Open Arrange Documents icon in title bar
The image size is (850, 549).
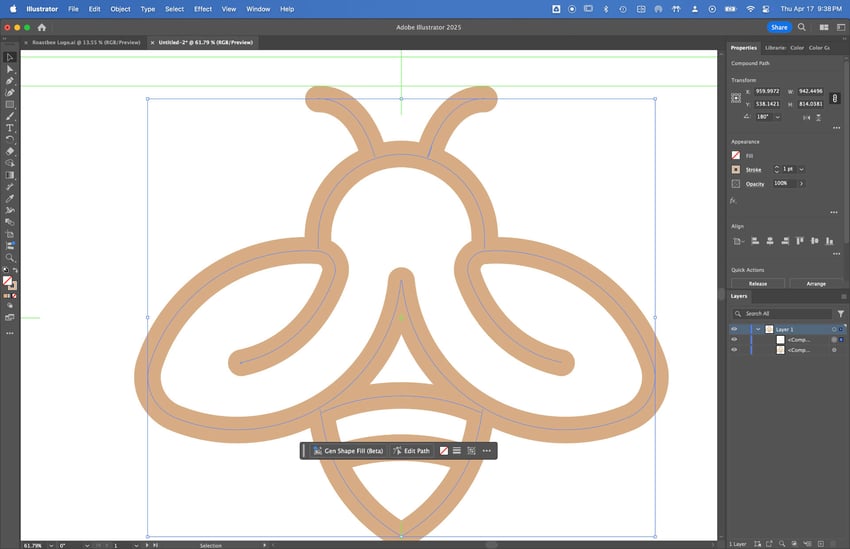824,27
